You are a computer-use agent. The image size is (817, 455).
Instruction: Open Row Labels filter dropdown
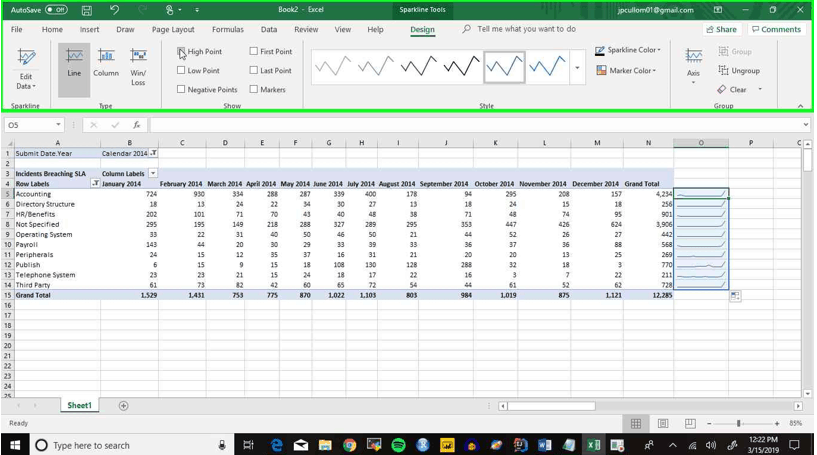[x=95, y=183]
